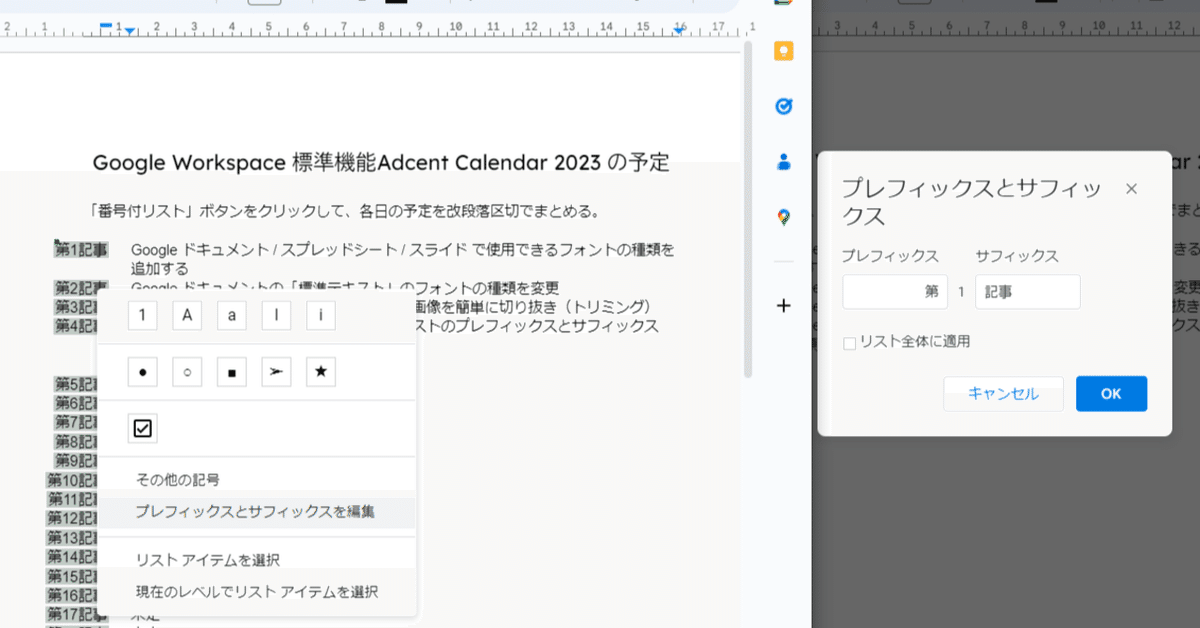Select the uppercase "A" list style
This screenshot has height=628, width=1200.
tap(186, 315)
